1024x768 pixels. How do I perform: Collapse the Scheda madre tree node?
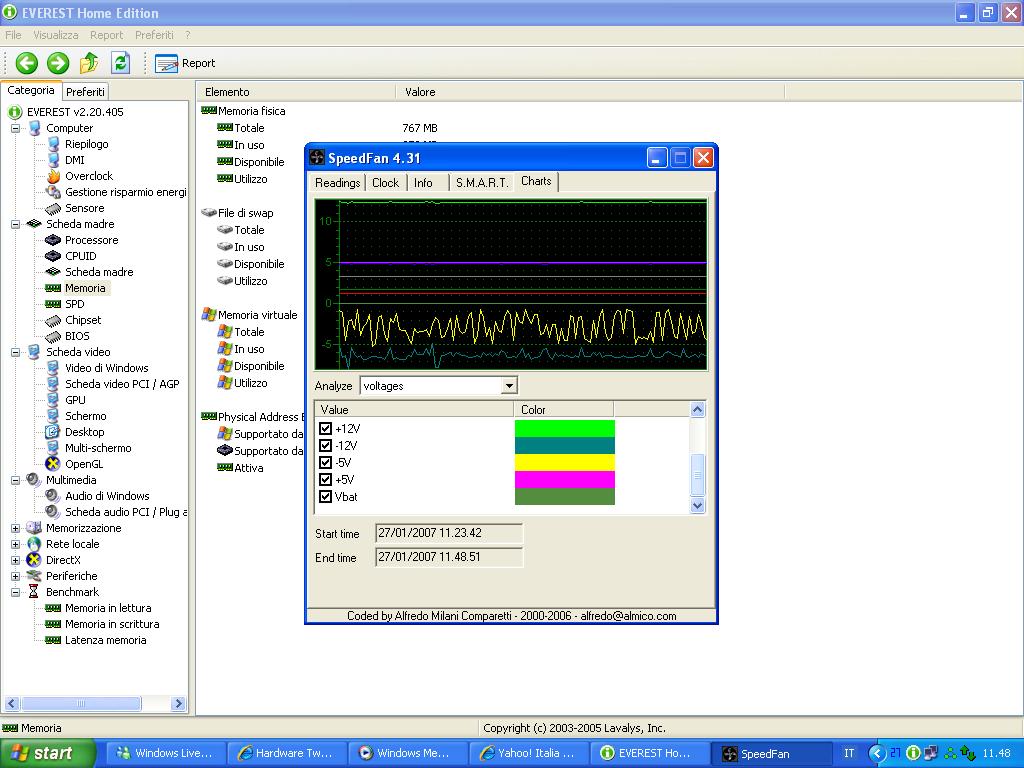click(15, 224)
